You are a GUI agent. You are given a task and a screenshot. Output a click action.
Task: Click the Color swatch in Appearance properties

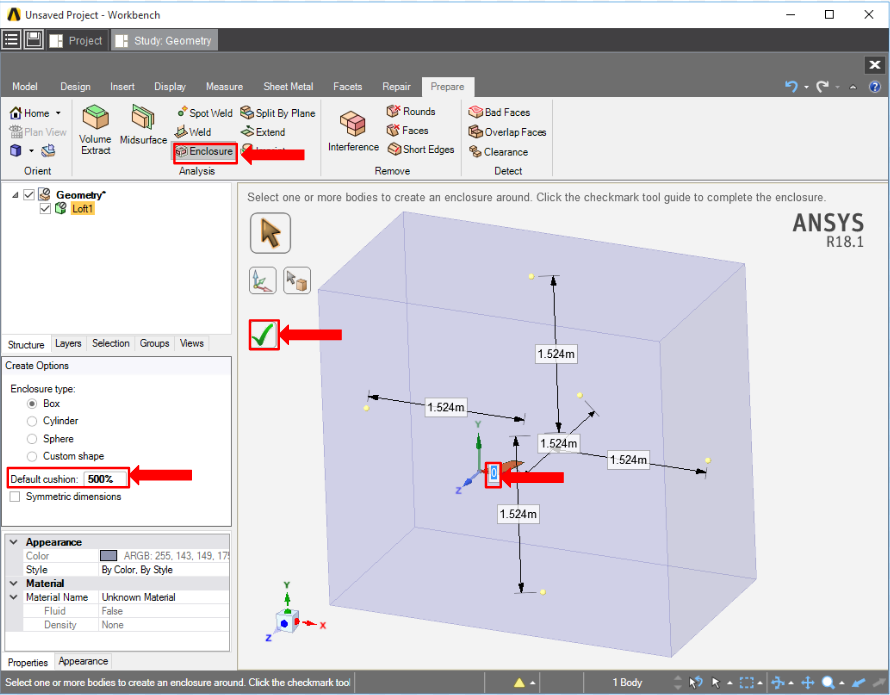click(108, 556)
